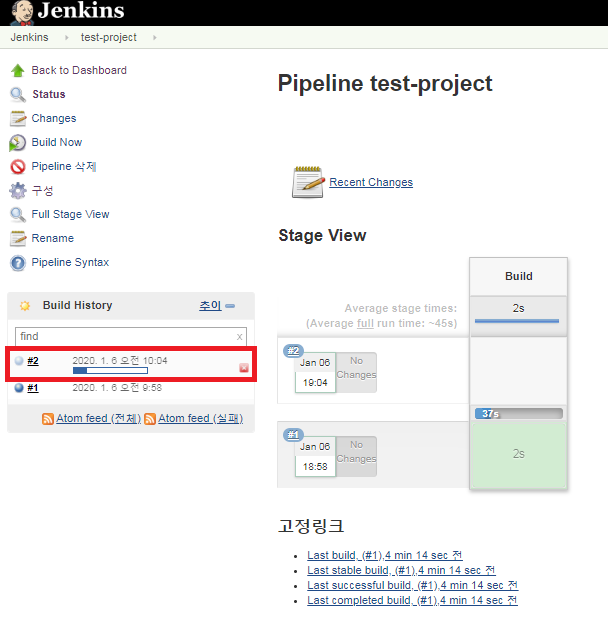Open Last successful build (#1) permalink
The width and height of the screenshot is (608, 623).
coord(412,585)
